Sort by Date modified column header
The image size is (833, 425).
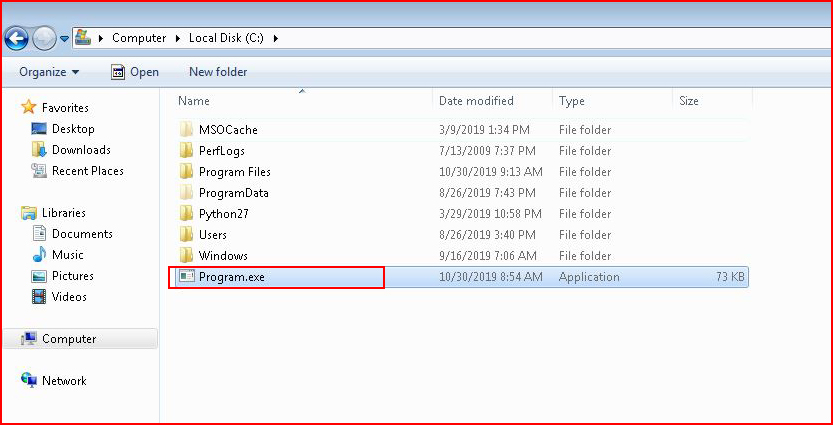click(476, 101)
